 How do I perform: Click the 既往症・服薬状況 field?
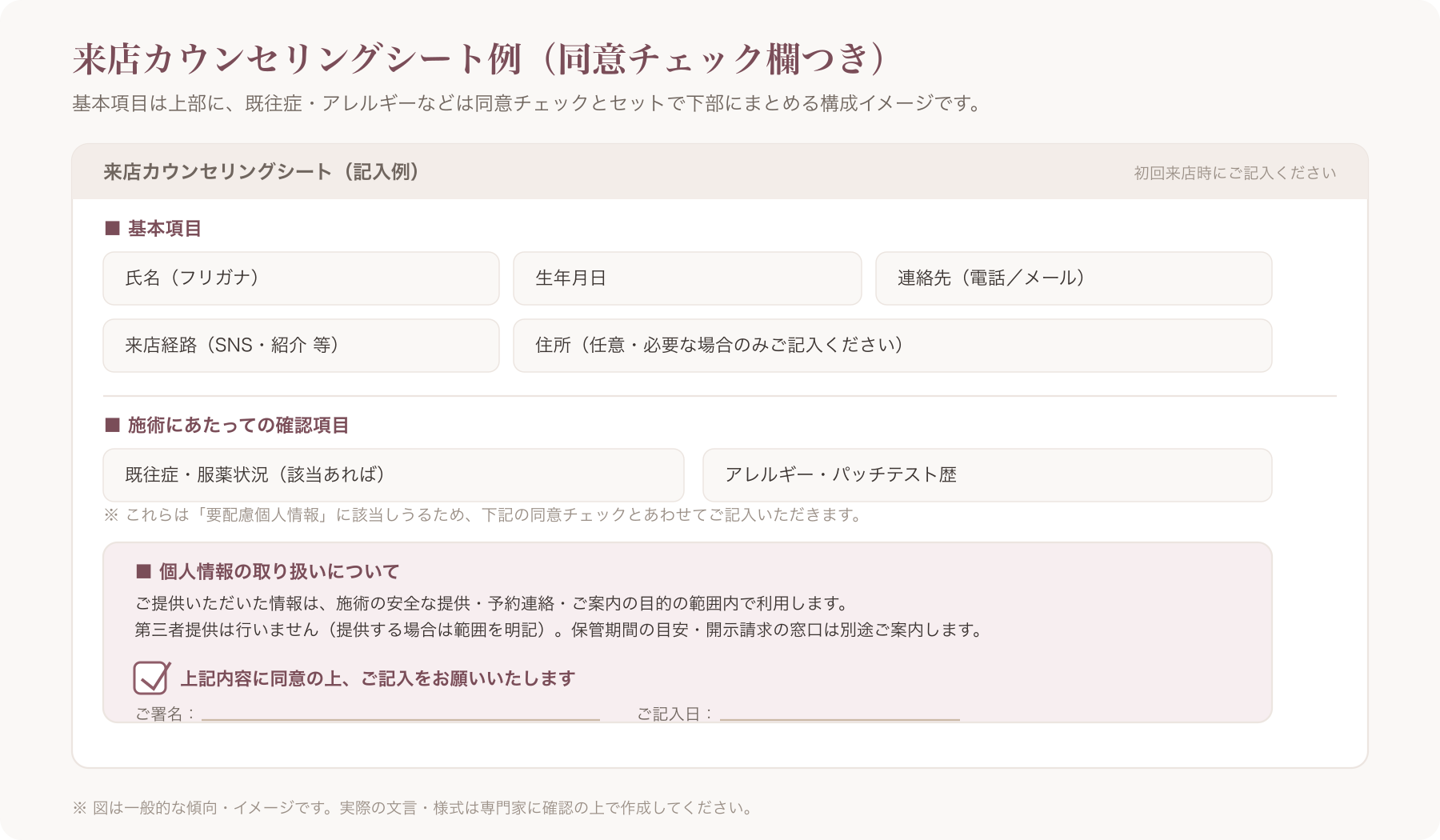click(394, 475)
